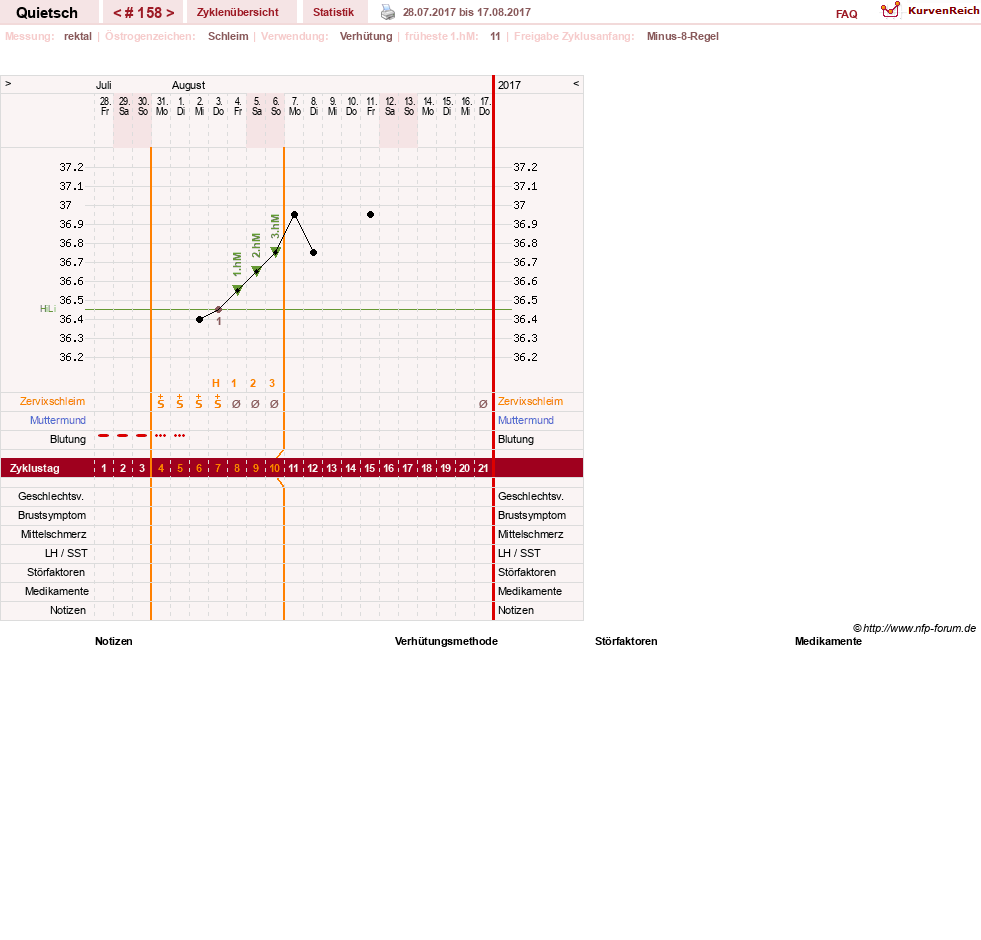This screenshot has height=940, width=981.
Task: Click the Notizen heading below chart
Action: pos(114,641)
